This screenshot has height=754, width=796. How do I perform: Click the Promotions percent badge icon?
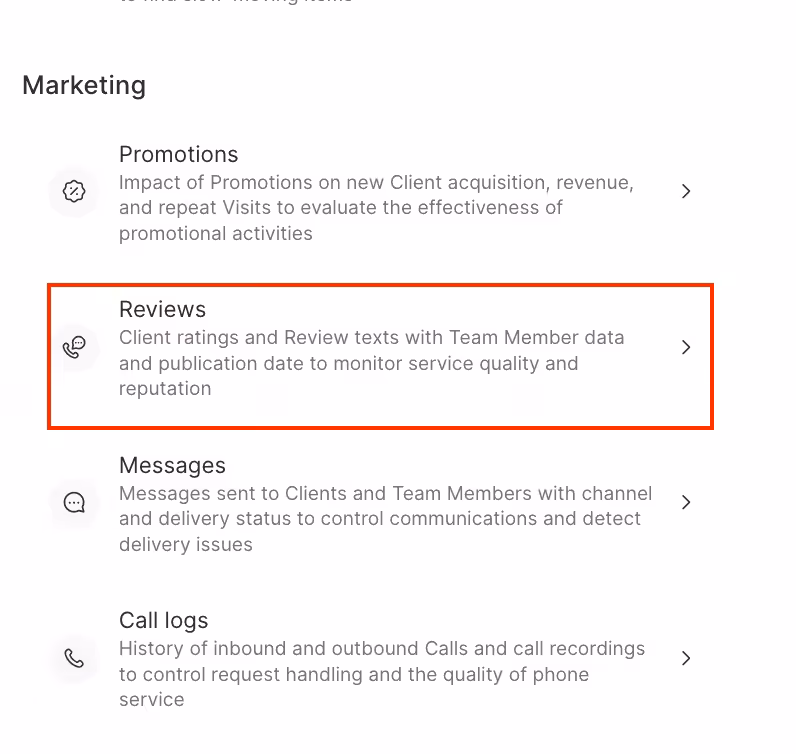coord(74,191)
